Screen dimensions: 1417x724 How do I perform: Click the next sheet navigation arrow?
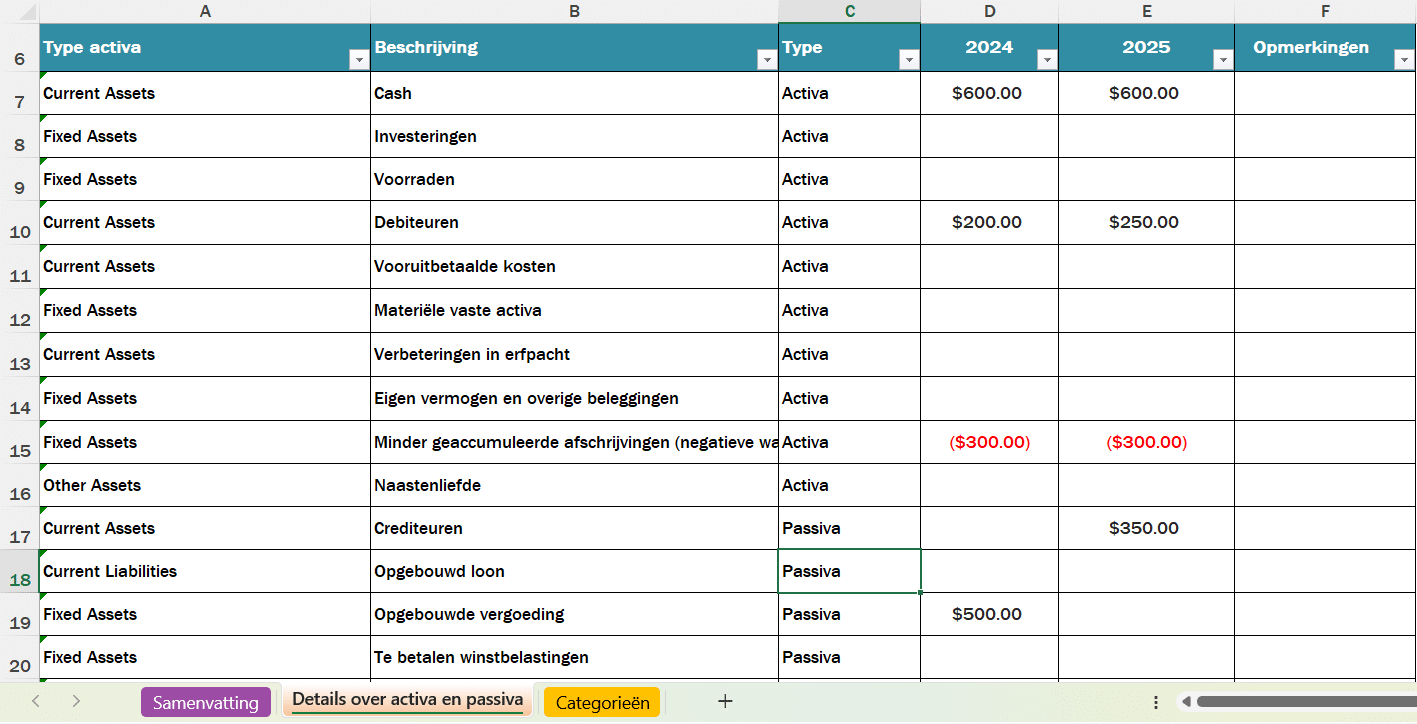tap(76, 702)
